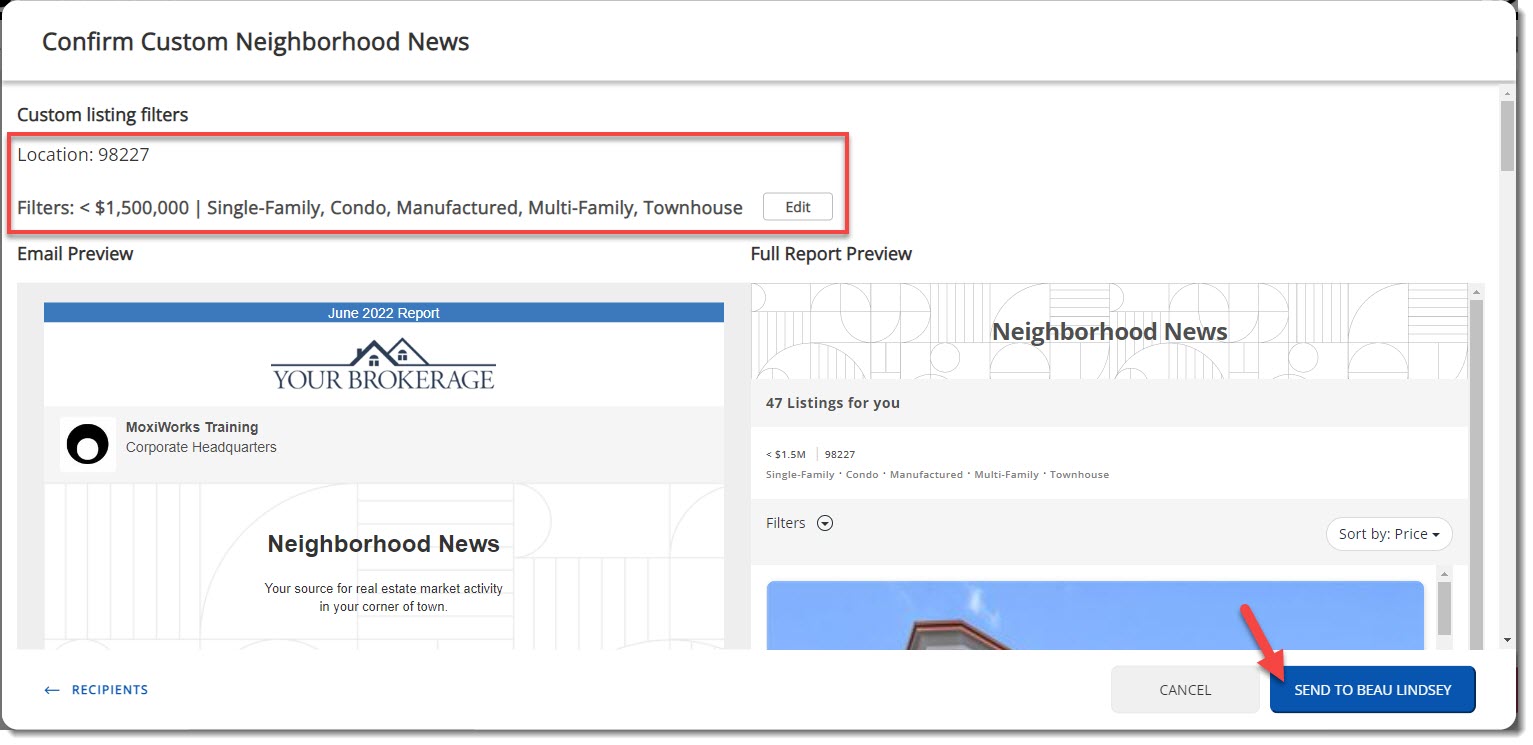Click the left arrow icon beside Recipients
Viewport: 1533px width, 745px height.
click(x=52, y=690)
